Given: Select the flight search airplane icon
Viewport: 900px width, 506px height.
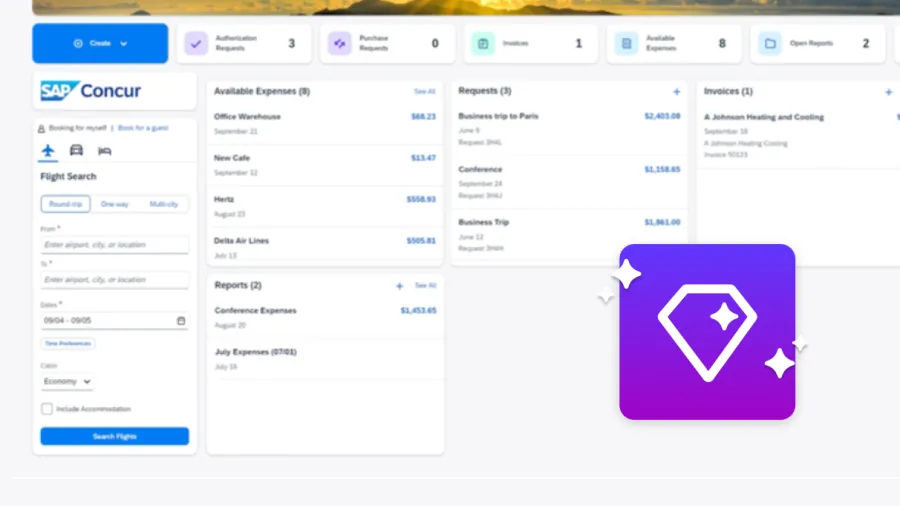Looking at the screenshot, I should click(48, 151).
